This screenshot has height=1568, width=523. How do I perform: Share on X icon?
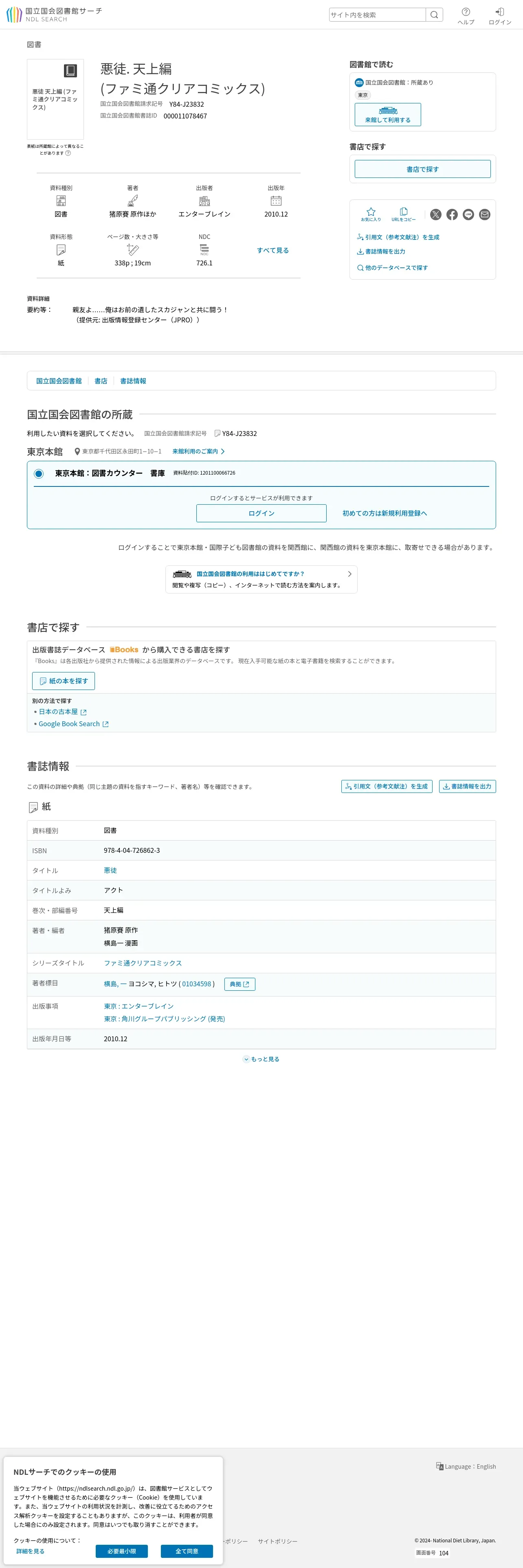click(x=436, y=214)
